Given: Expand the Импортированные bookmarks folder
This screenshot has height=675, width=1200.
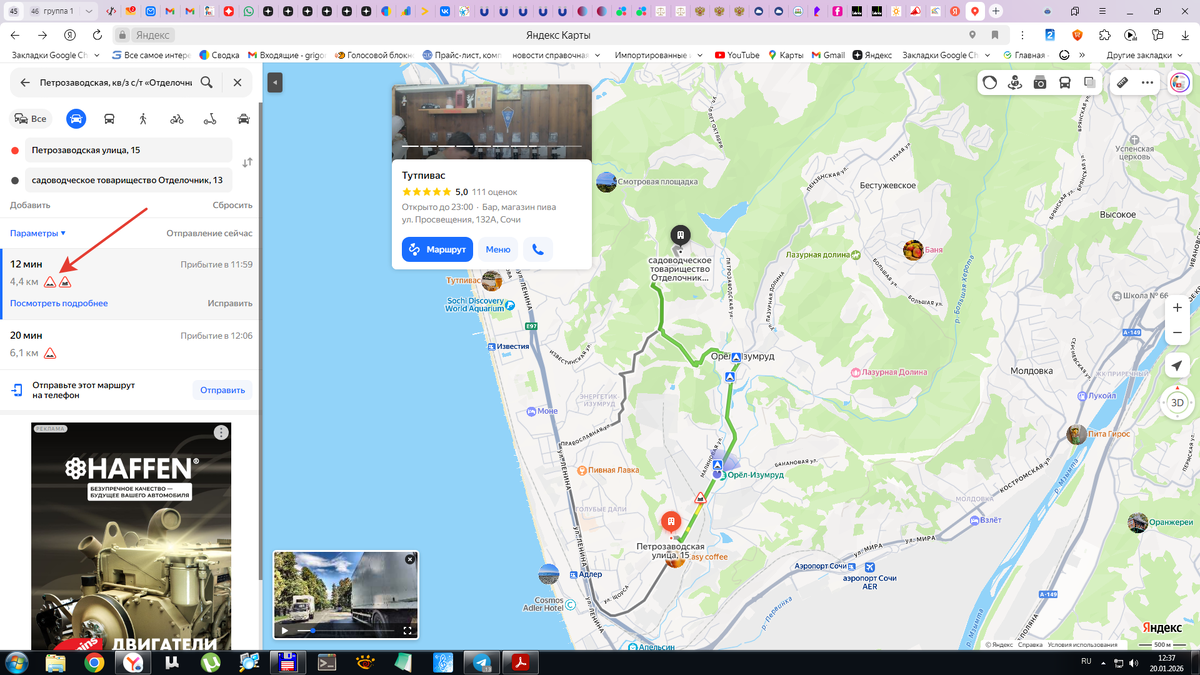Looking at the screenshot, I should tap(658, 55).
